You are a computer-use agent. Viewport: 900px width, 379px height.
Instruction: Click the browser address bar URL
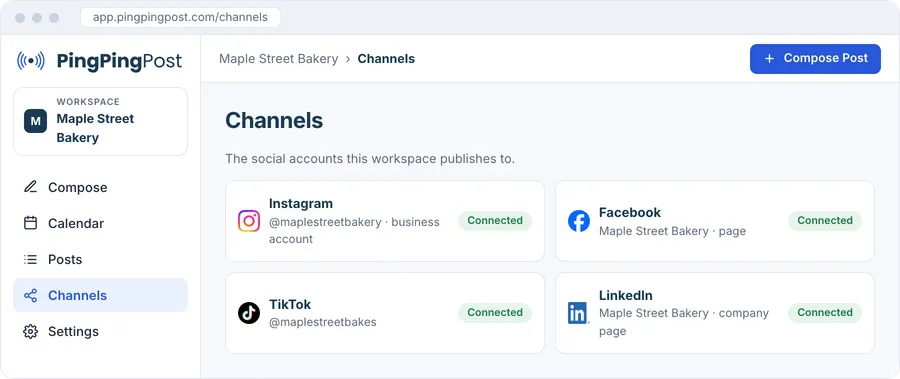click(x=180, y=17)
